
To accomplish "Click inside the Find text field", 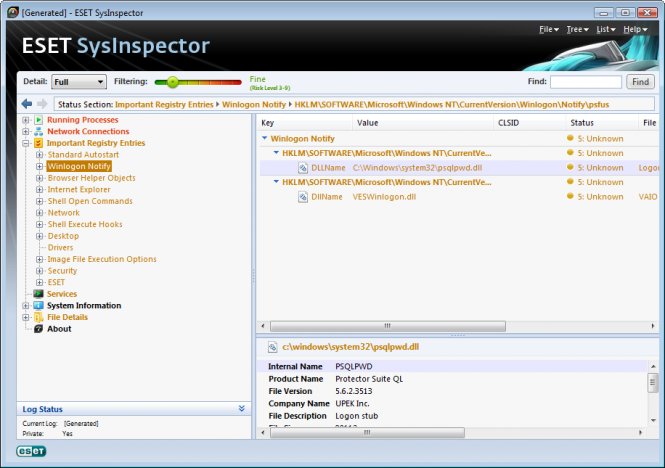I will click(x=586, y=82).
